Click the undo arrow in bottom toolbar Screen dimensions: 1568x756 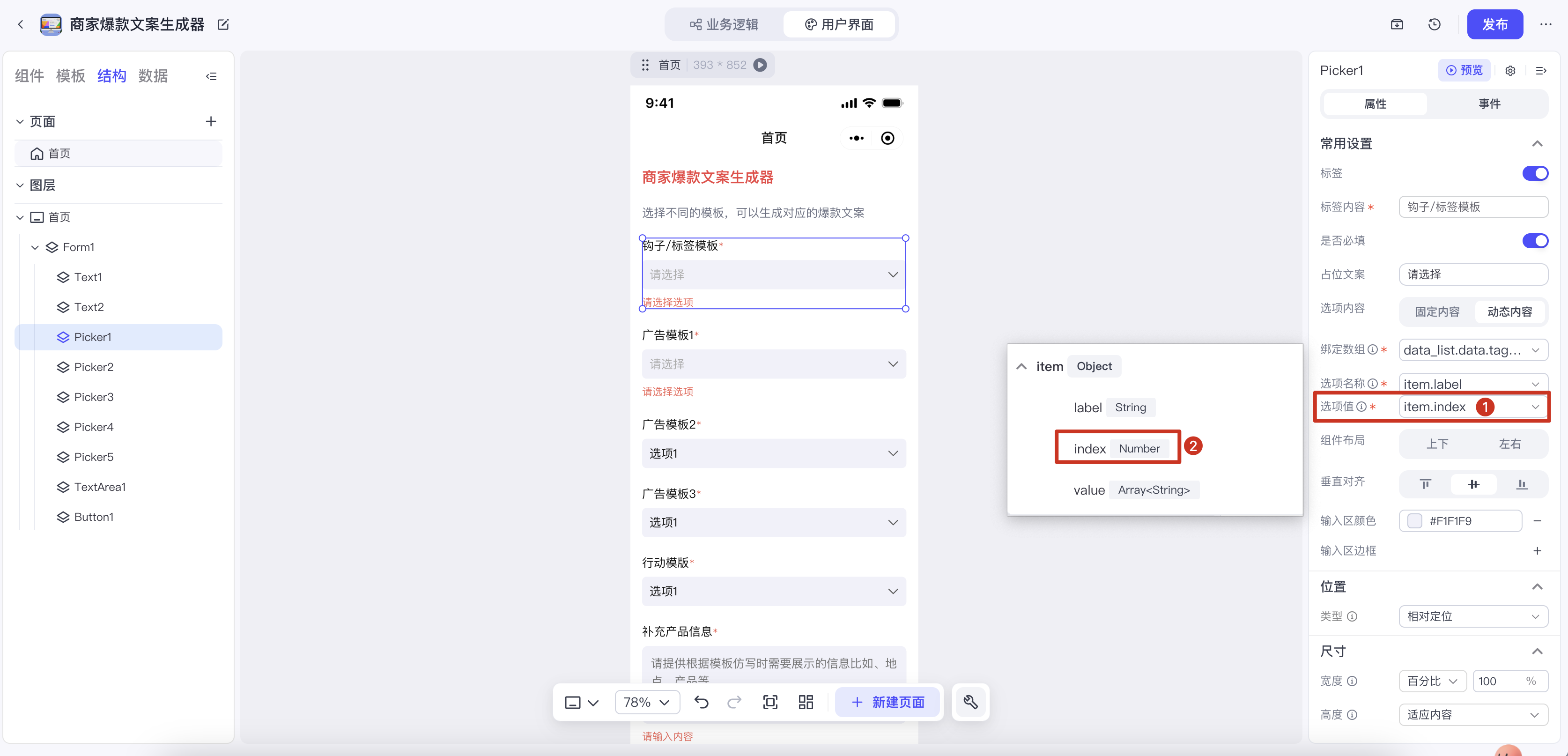[x=701, y=703]
